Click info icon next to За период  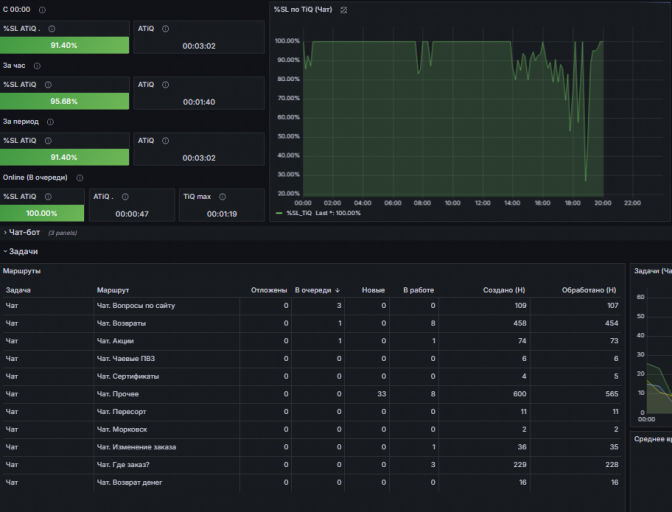50,122
